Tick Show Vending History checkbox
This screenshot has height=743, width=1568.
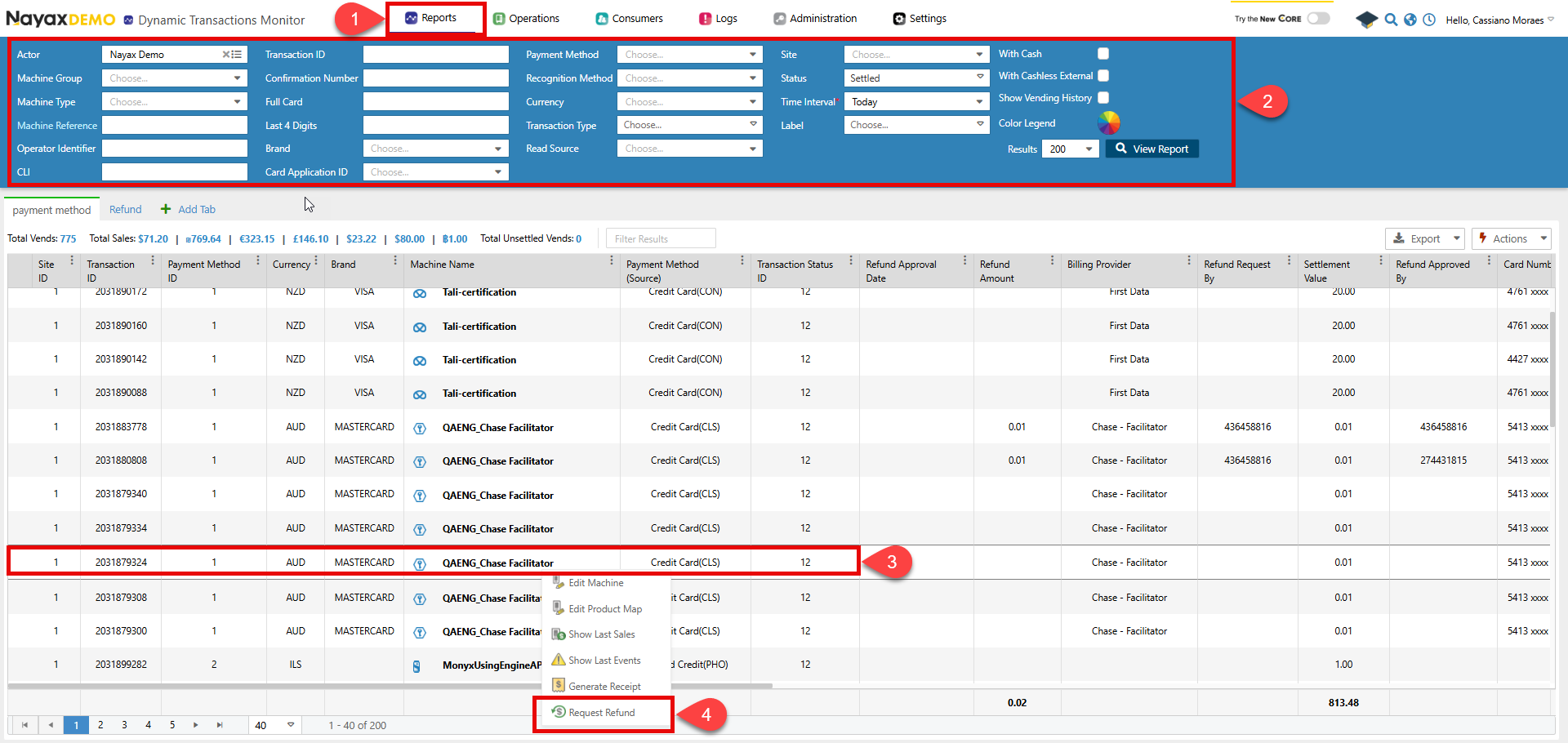(x=1103, y=98)
